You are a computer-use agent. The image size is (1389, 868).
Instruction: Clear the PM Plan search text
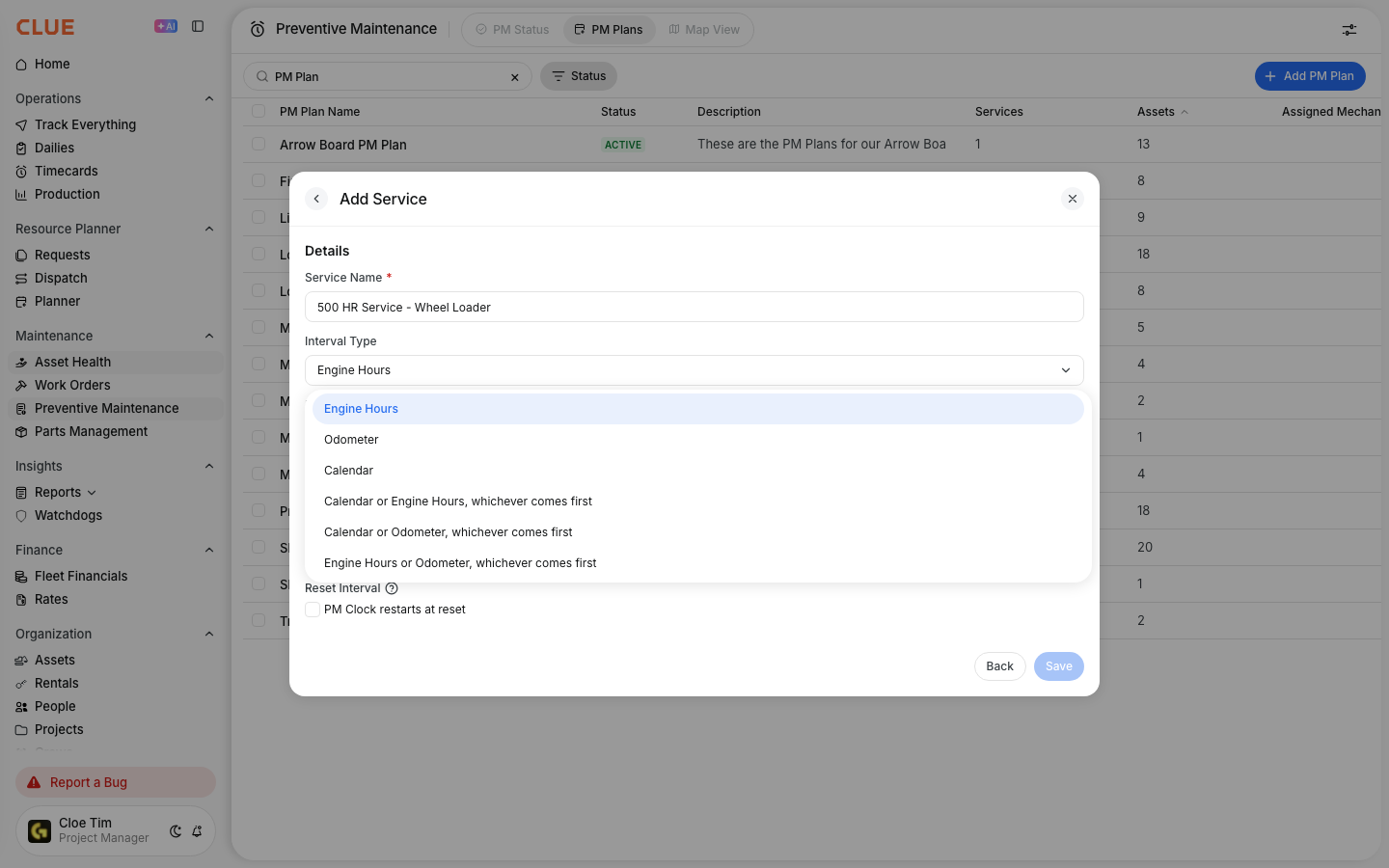coord(515,77)
